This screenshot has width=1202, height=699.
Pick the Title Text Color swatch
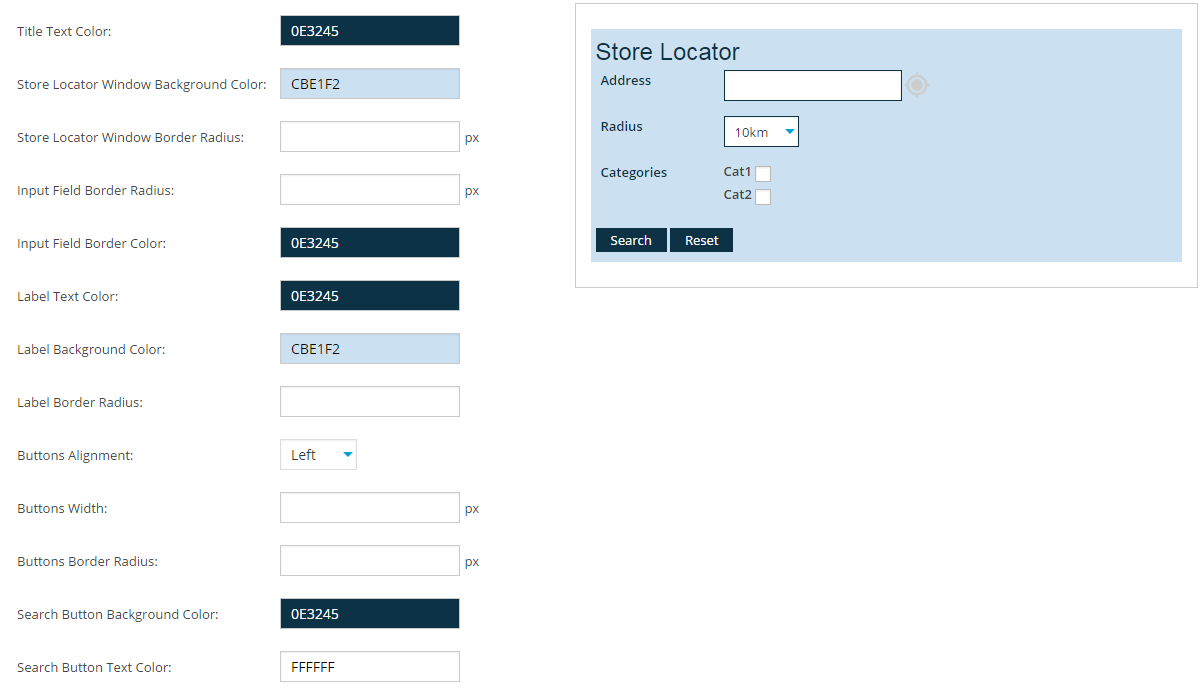tap(369, 31)
